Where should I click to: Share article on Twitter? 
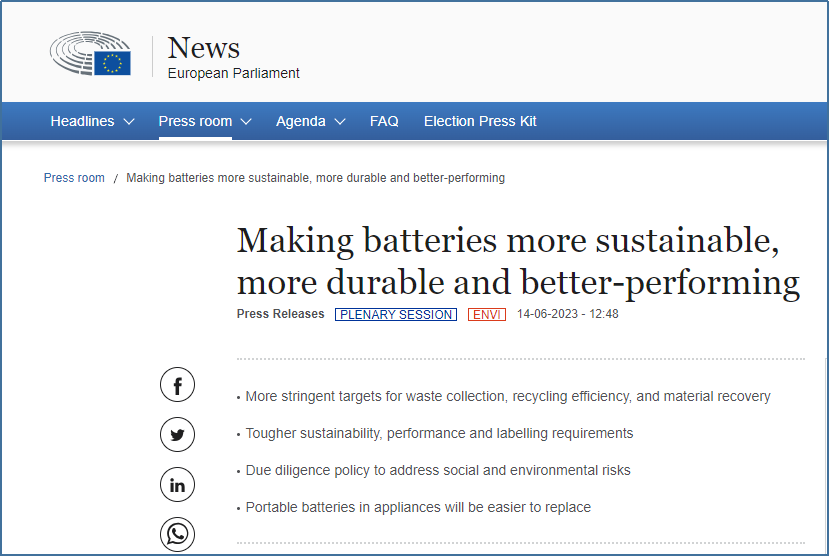tap(177, 435)
